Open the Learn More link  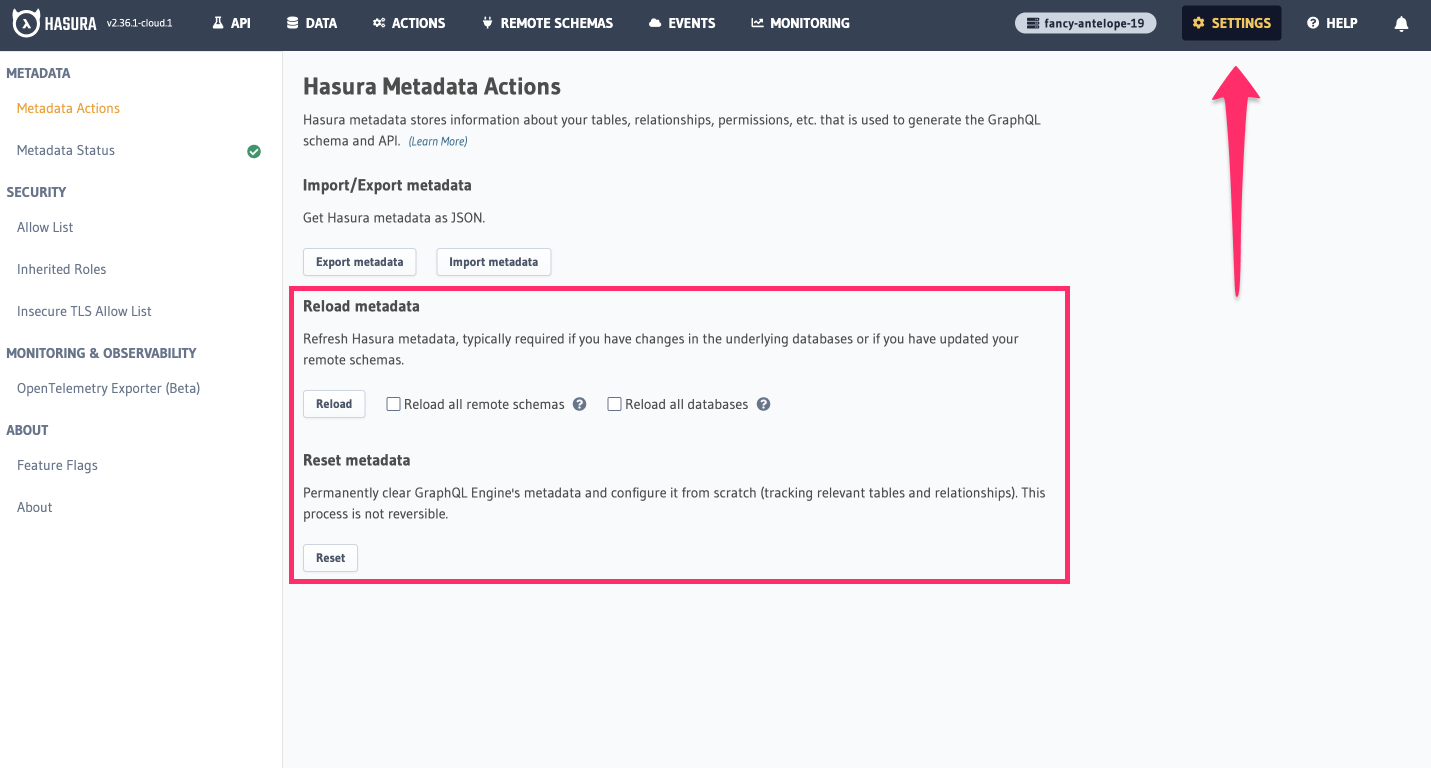[x=437, y=141]
